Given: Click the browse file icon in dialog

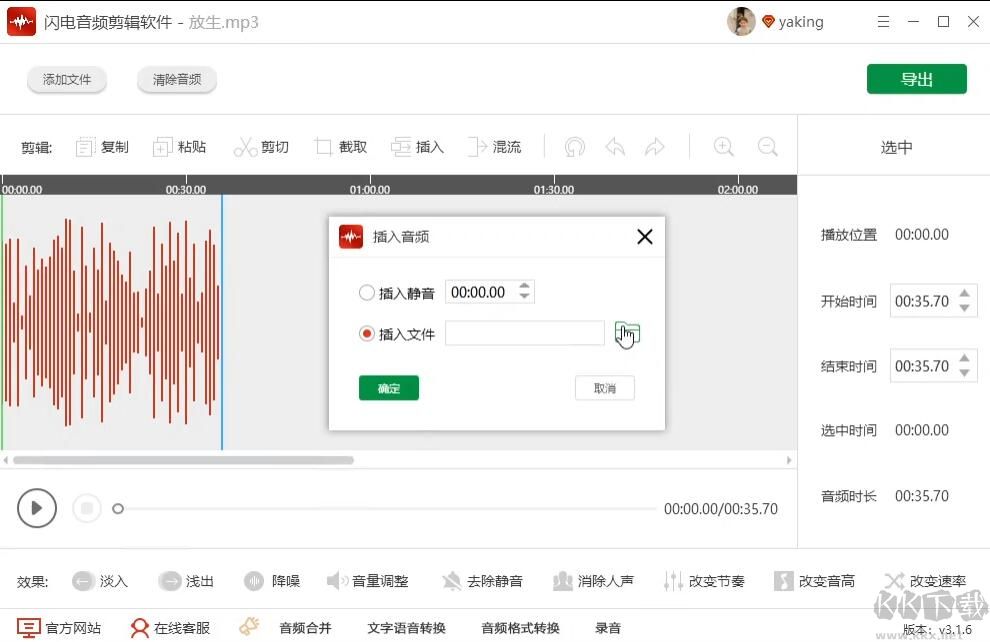Looking at the screenshot, I should [627, 330].
